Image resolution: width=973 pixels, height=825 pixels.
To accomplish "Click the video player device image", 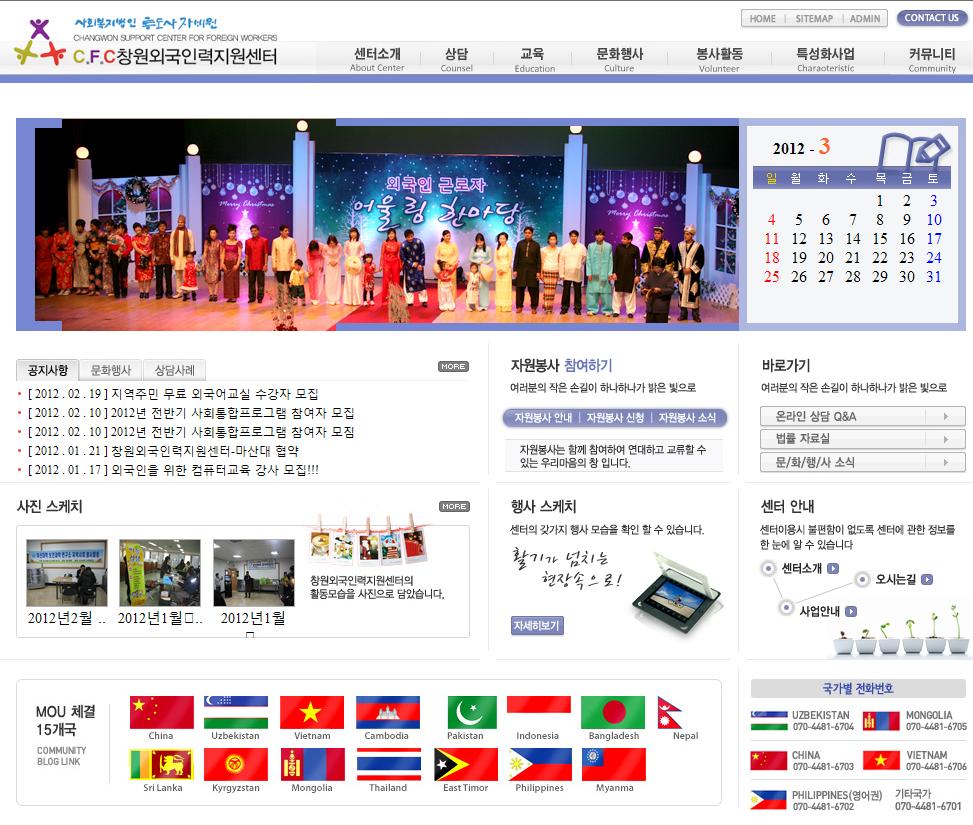I will click(x=676, y=596).
